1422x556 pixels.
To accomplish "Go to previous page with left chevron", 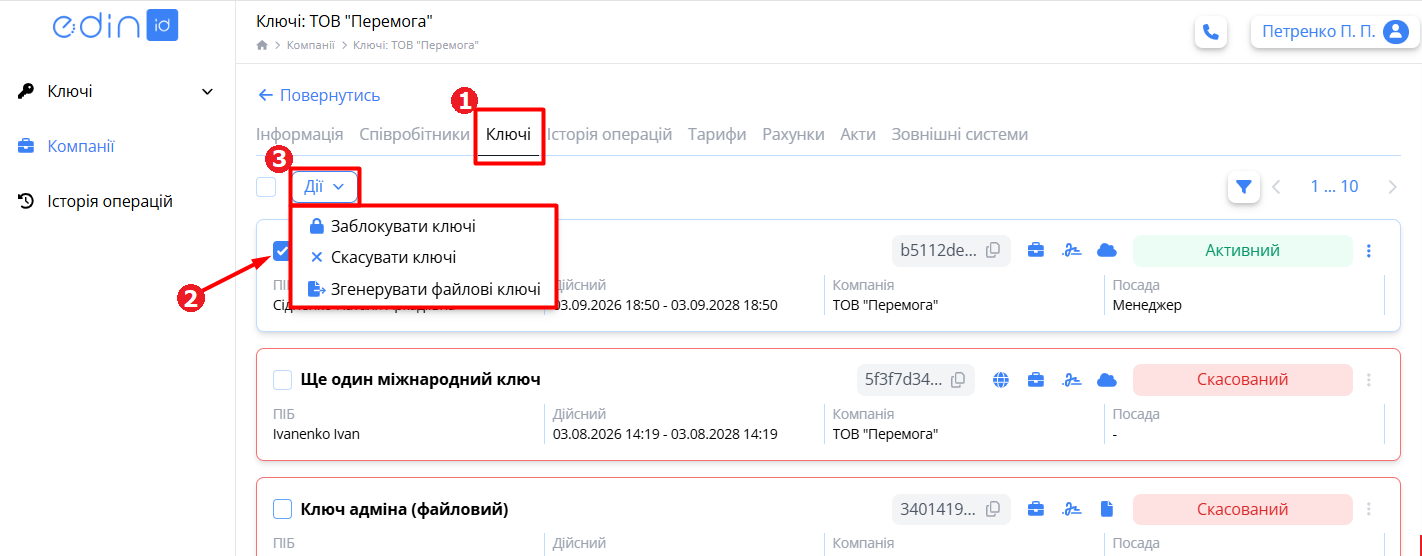I will 1277,187.
